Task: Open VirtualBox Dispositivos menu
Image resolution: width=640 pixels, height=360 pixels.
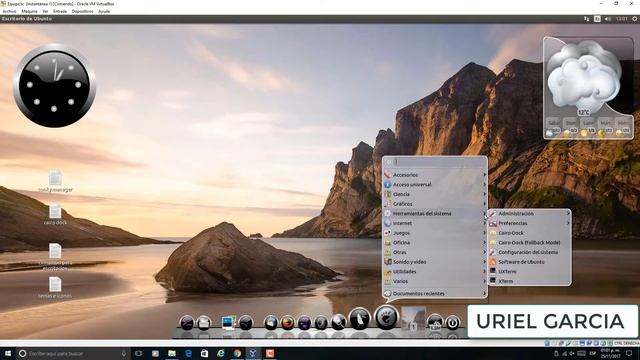Action: point(82,11)
